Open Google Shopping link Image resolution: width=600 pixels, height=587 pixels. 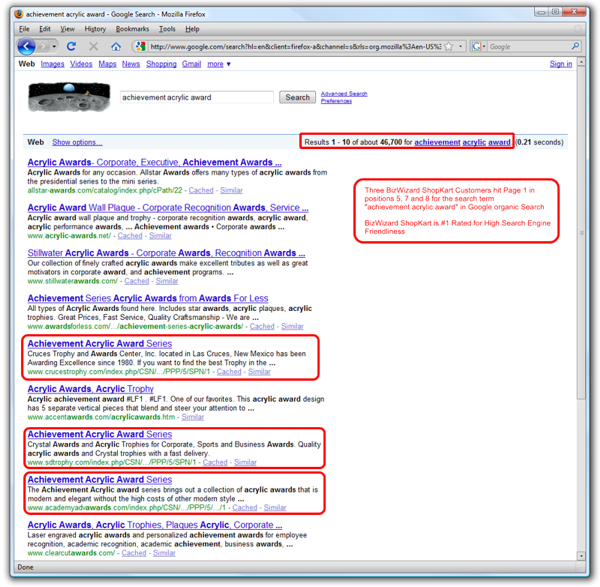pos(161,64)
